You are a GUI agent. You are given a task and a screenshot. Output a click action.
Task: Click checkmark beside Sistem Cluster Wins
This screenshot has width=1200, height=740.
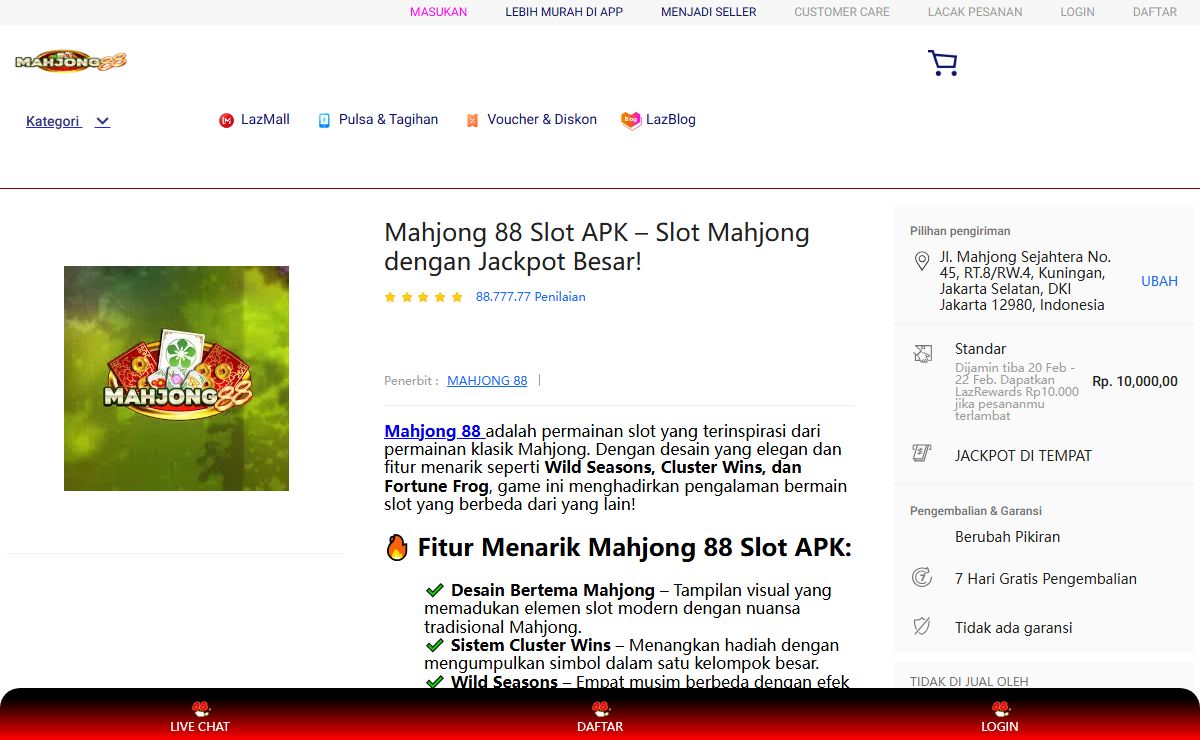pos(434,646)
